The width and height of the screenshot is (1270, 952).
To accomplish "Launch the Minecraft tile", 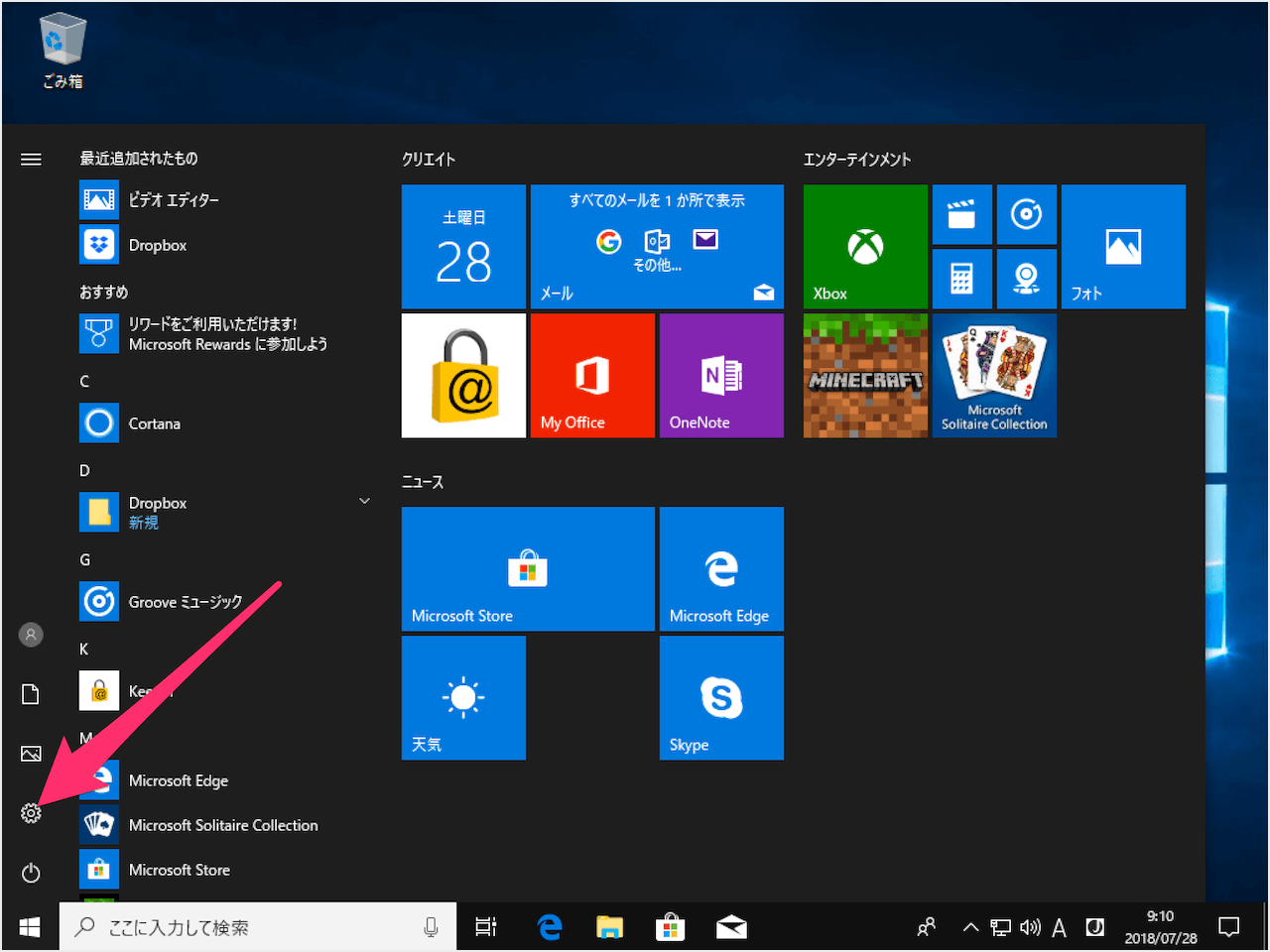I will point(864,375).
